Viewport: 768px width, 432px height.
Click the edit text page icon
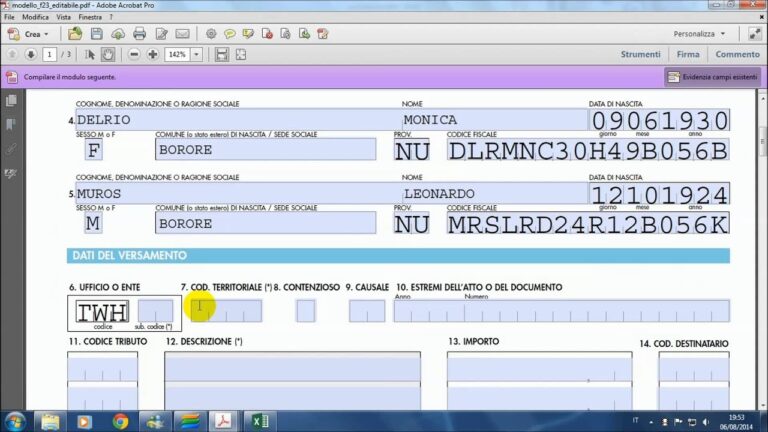click(x=161, y=34)
